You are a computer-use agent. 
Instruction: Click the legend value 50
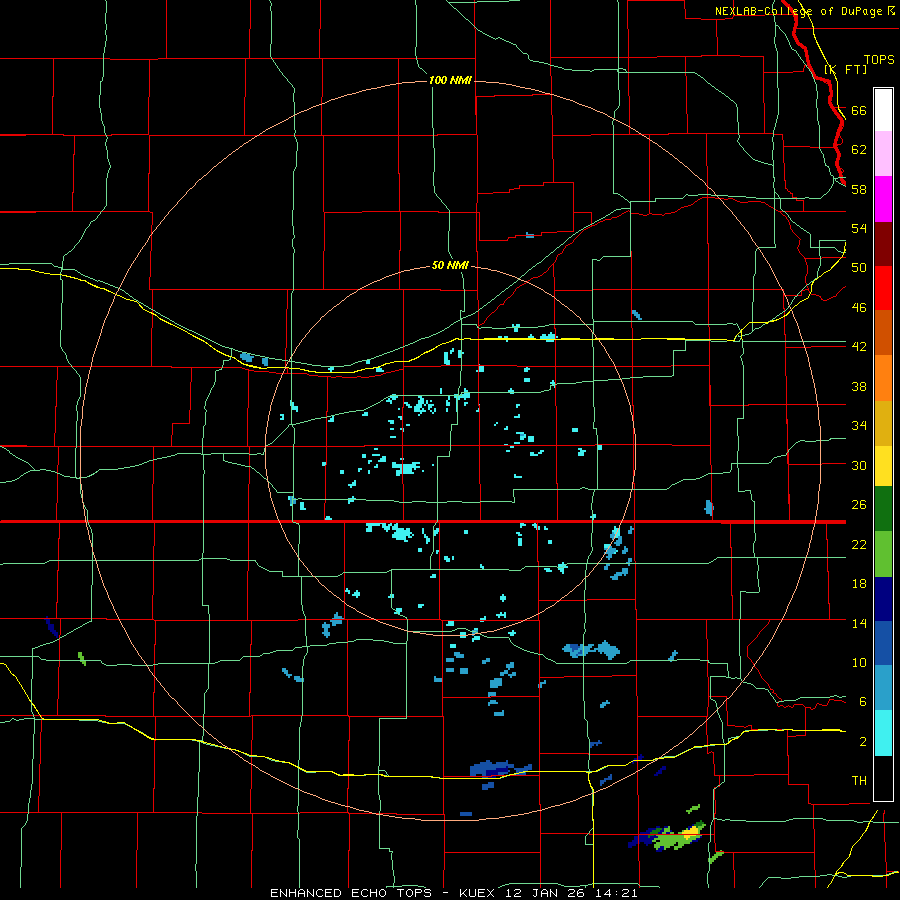[859, 267]
